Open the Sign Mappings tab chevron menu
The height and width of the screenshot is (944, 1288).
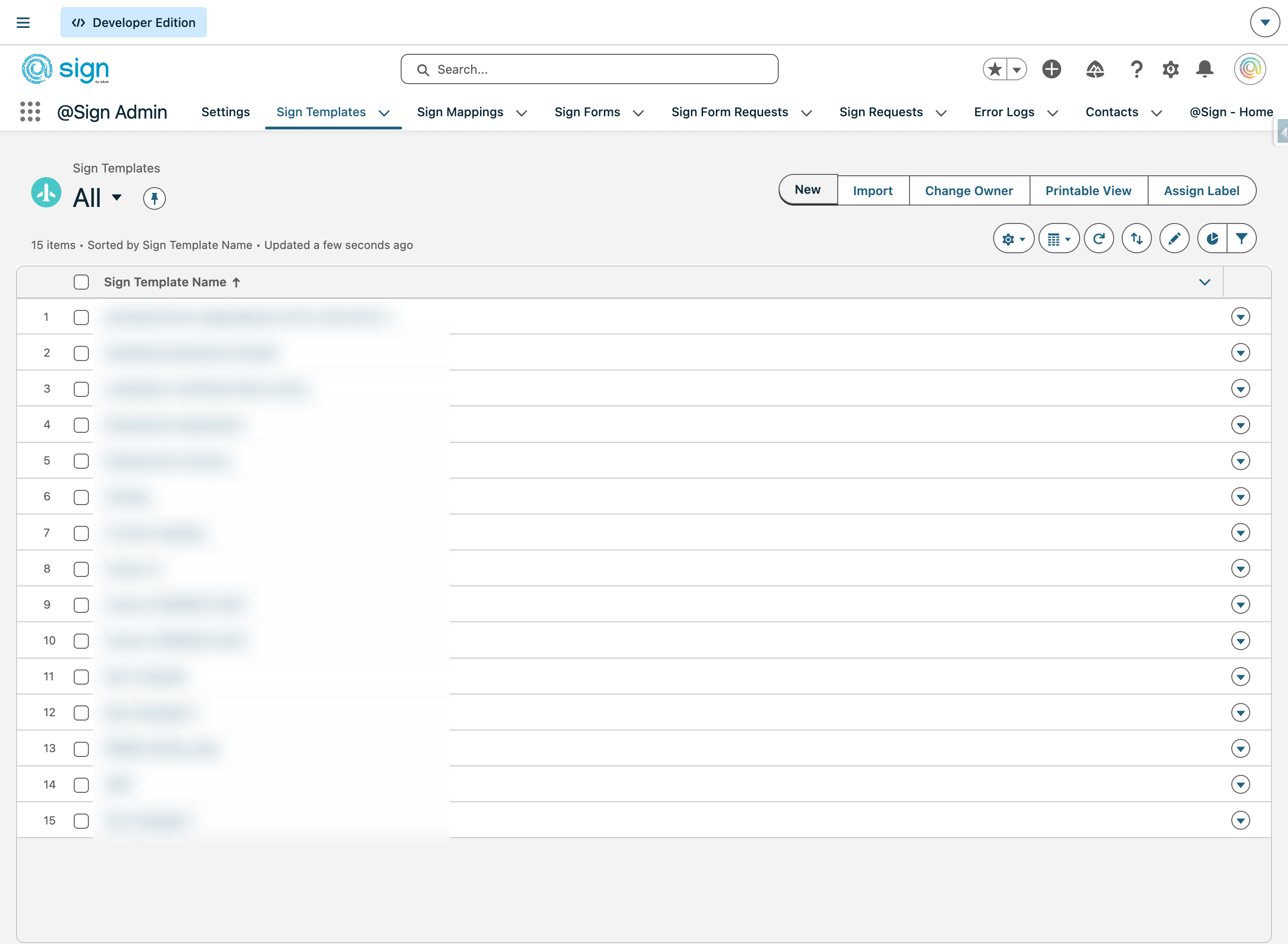[521, 113]
